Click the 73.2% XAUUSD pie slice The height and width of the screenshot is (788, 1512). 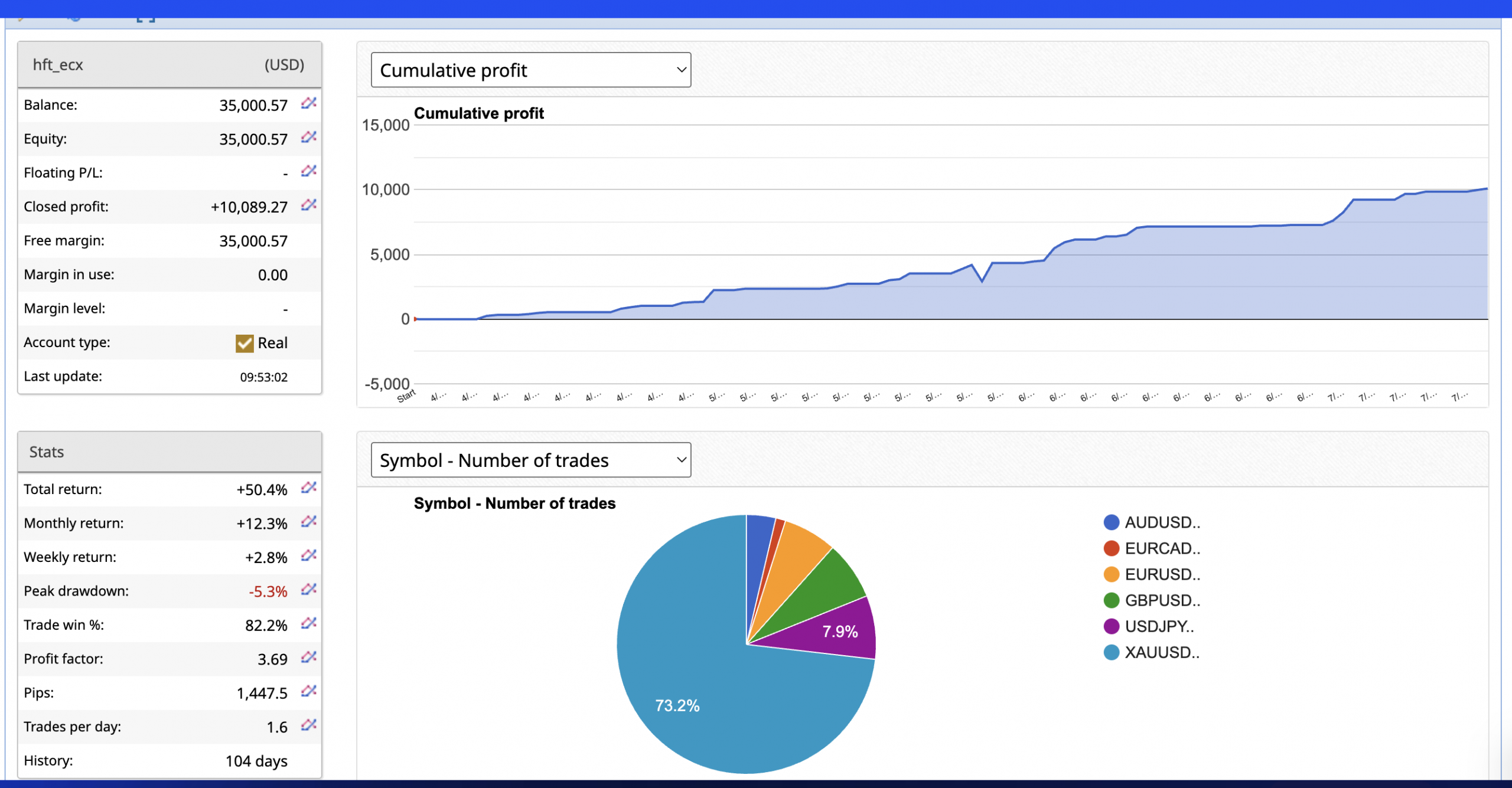coord(678,705)
